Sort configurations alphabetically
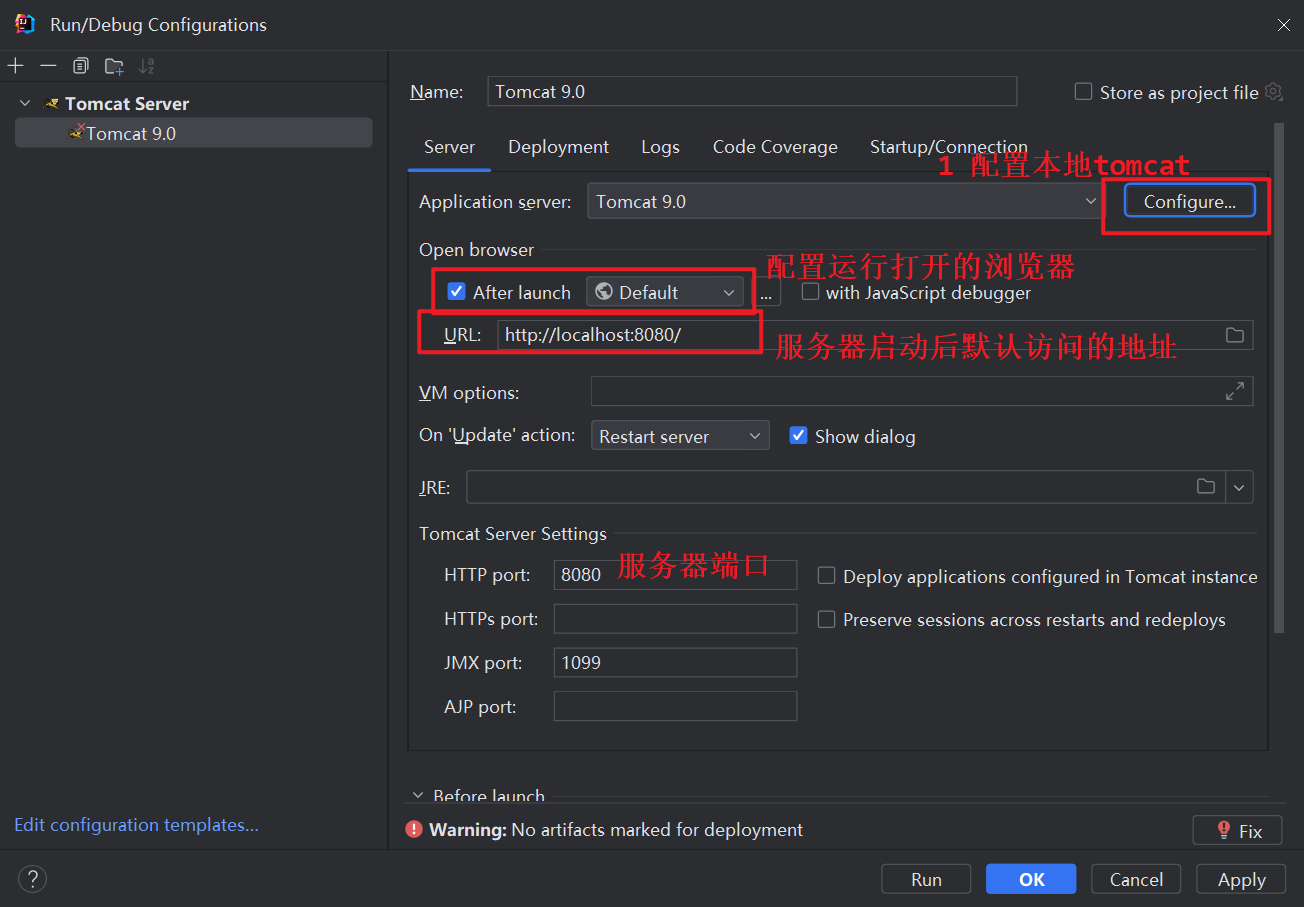 click(147, 66)
